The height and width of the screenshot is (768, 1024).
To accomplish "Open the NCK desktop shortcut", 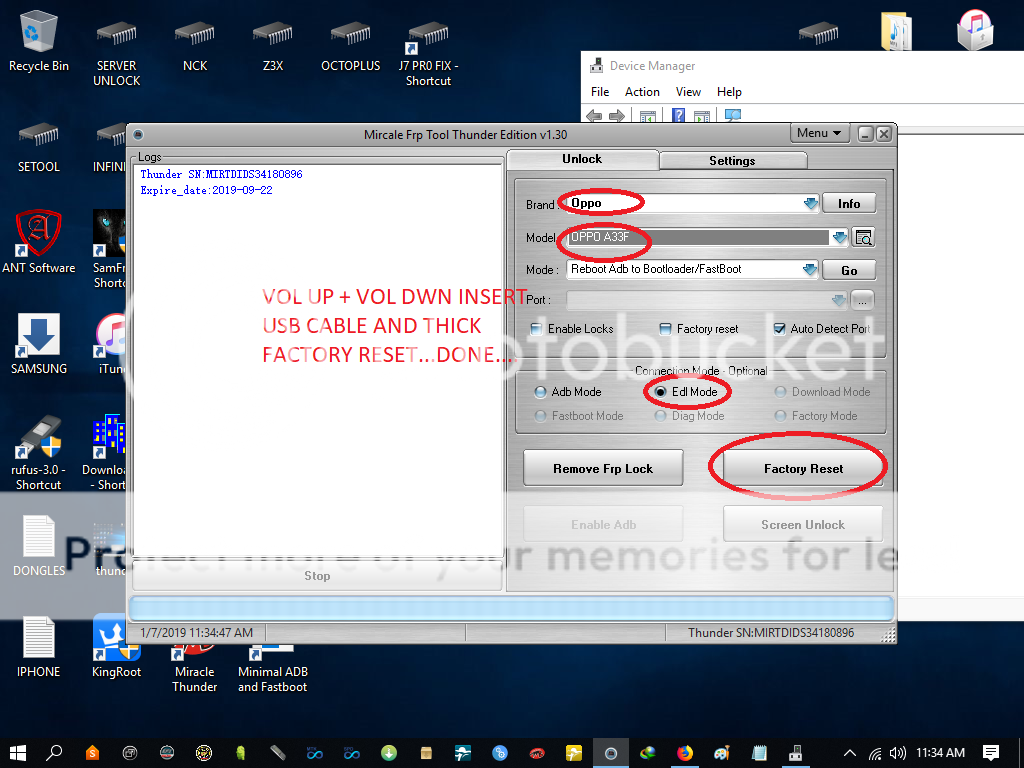I will pos(194,40).
